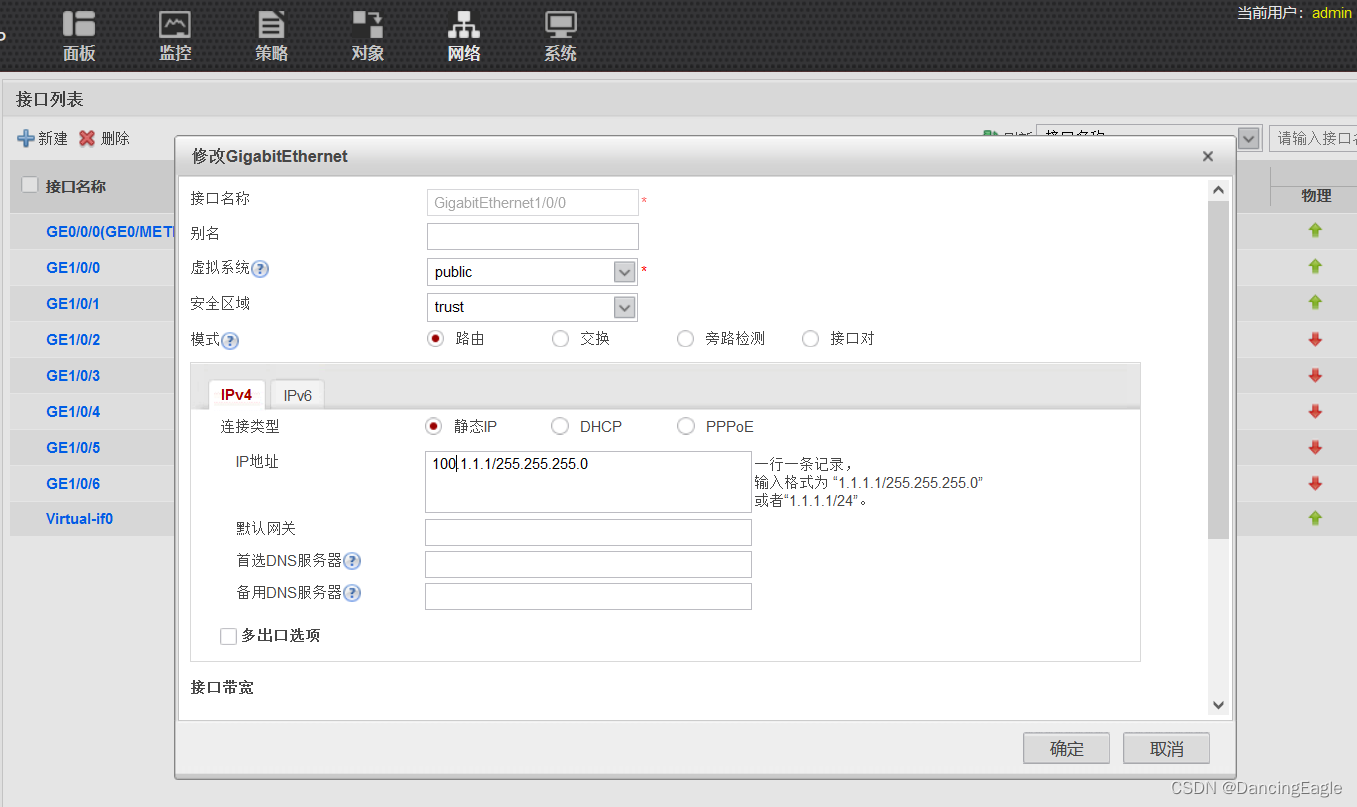Open the GE1/0/1 interface link
The height and width of the screenshot is (807, 1357).
(73, 304)
